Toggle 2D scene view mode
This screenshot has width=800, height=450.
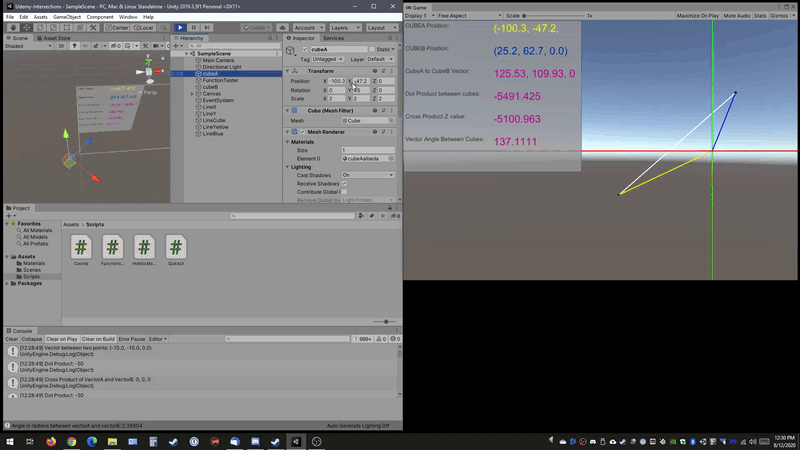pyautogui.click(x=61, y=46)
